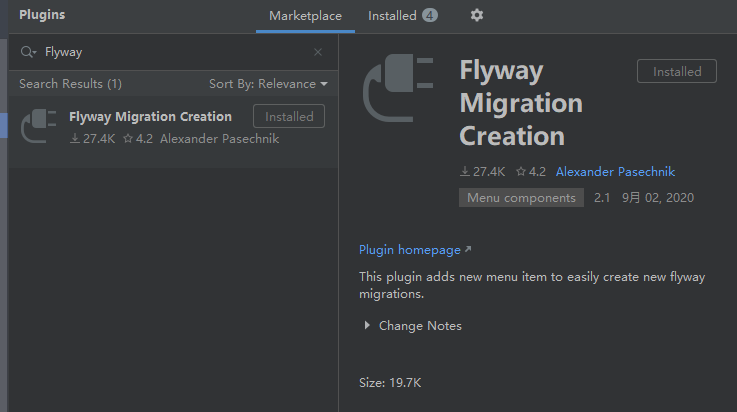Click Alexander Pasechnik text in result row
The height and width of the screenshot is (412, 737).
coord(220,139)
